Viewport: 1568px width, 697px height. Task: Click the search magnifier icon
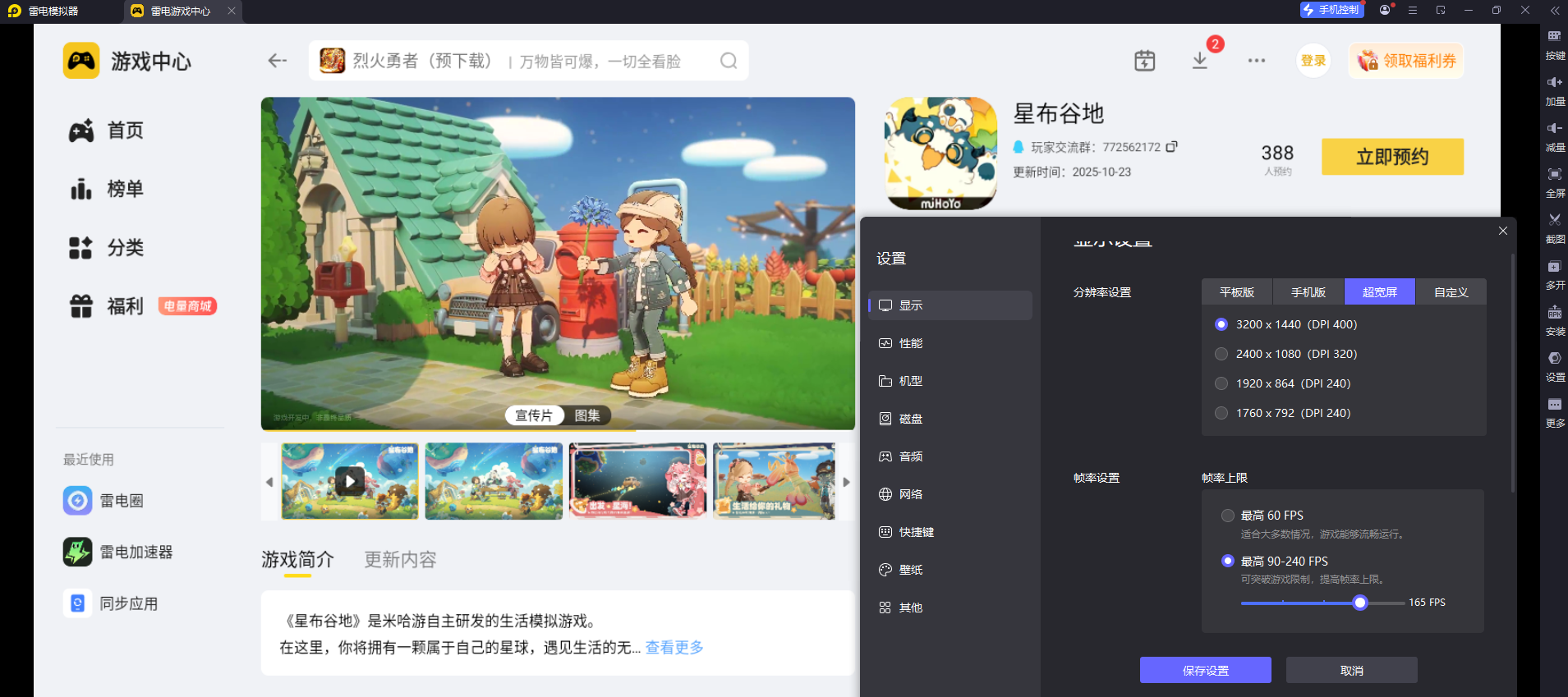[729, 61]
